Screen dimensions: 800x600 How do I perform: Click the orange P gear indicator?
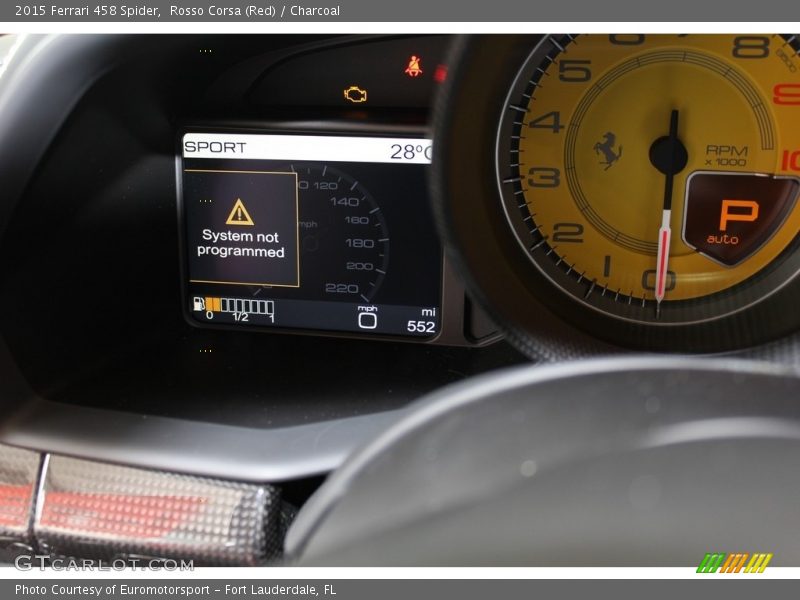(x=739, y=214)
